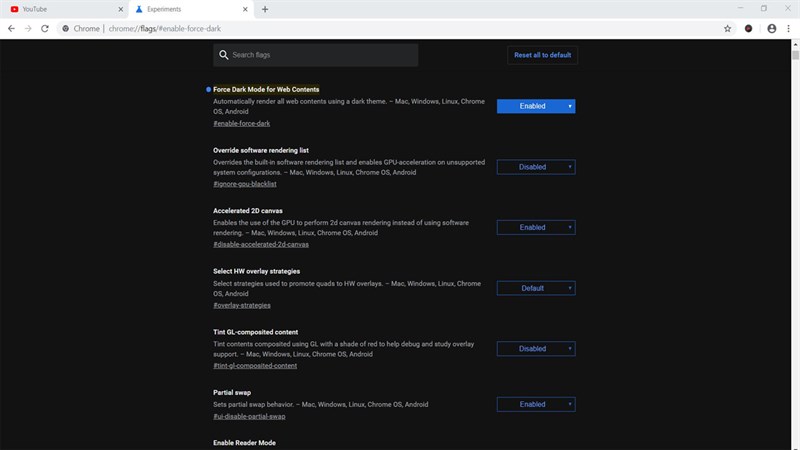Viewport: 800px width, 450px height.
Task: Click the dark extension icon beside the star
Action: click(x=748, y=29)
